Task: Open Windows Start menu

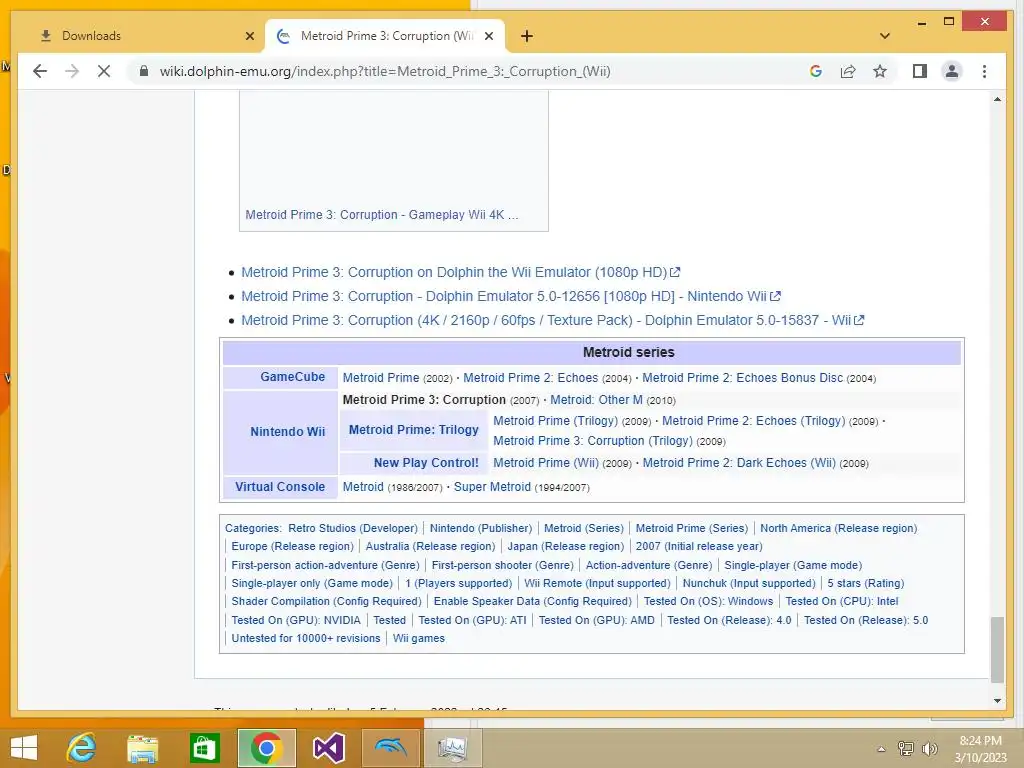Action: click(24, 748)
